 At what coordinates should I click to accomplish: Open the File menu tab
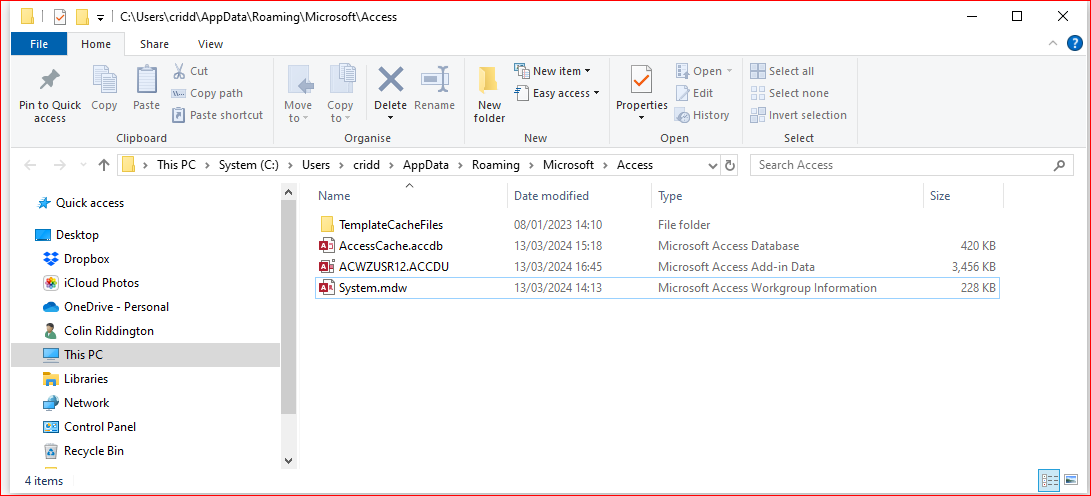pyautogui.click(x=39, y=44)
